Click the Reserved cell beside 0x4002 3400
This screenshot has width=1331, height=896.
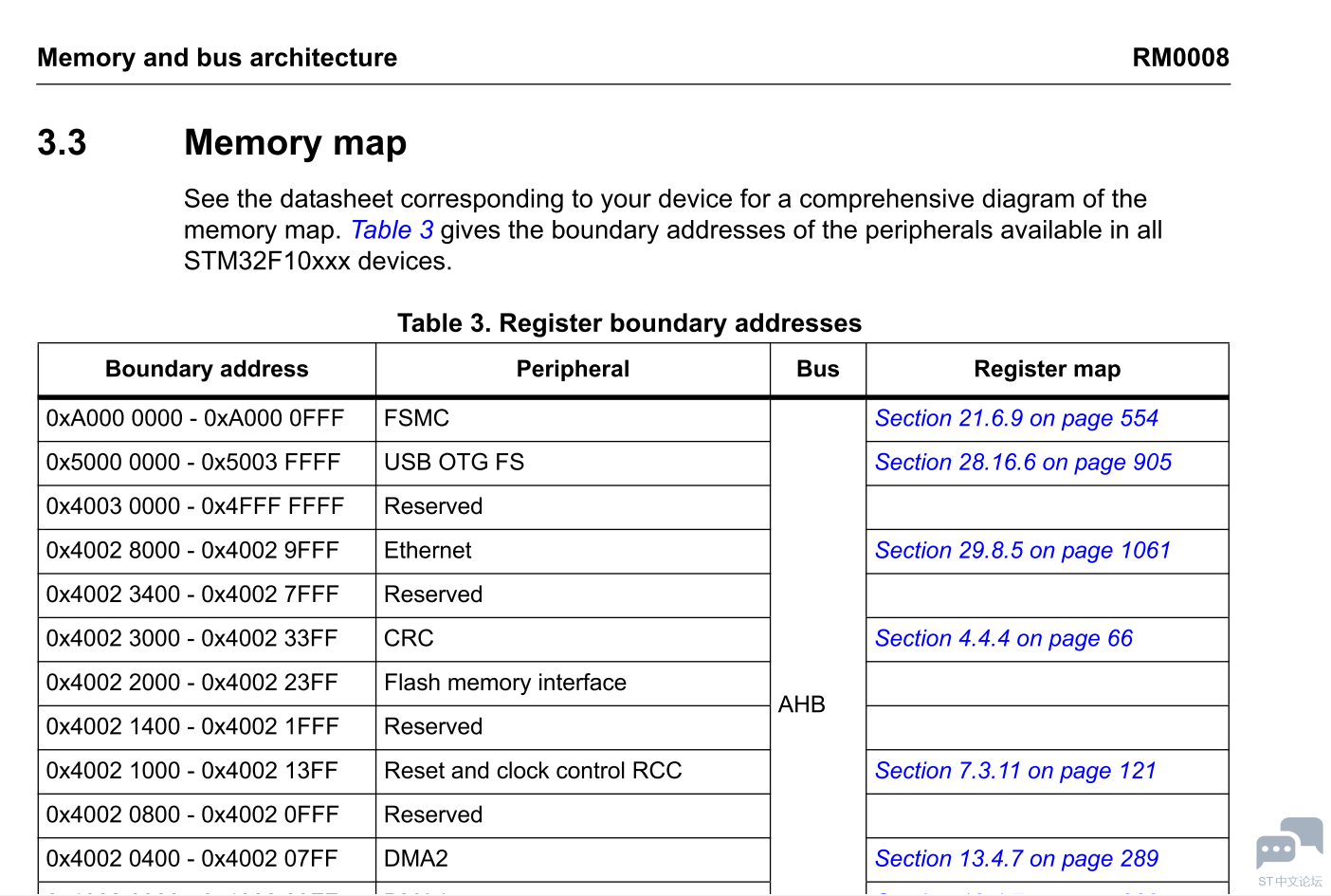[x=573, y=595]
